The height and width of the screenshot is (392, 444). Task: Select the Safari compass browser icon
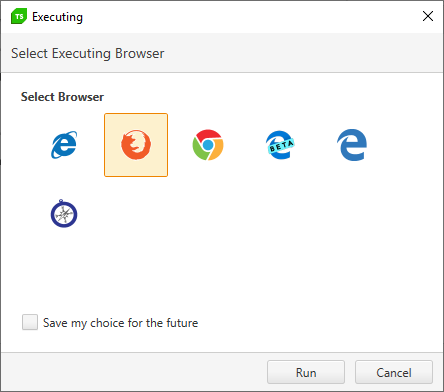(x=64, y=214)
